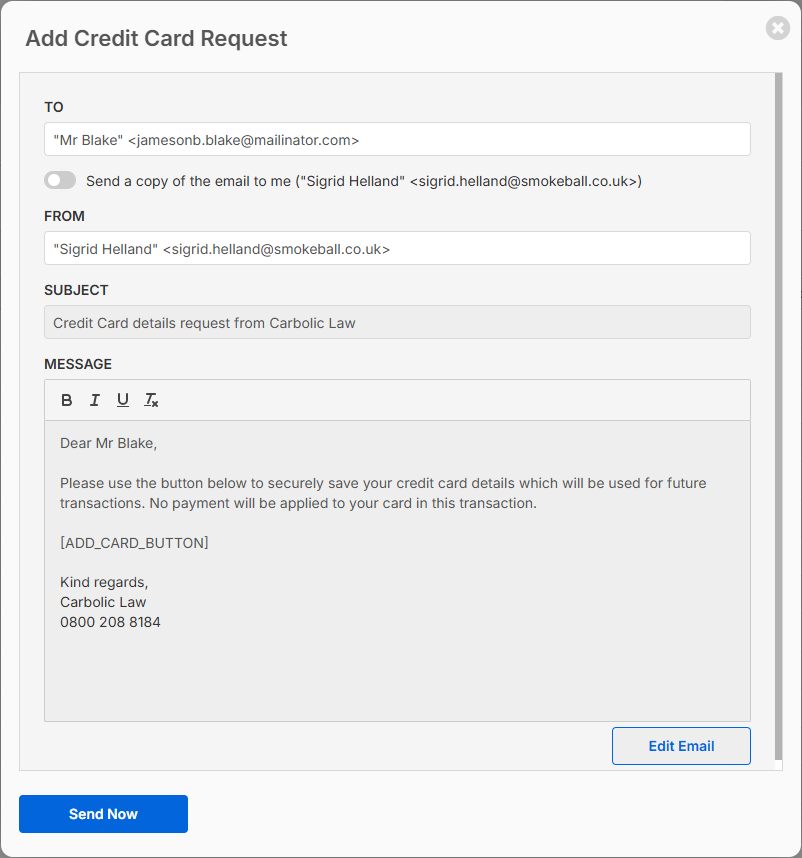The height and width of the screenshot is (858, 802).
Task: Focus the TO recipient email field
Action: click(x=397, y=139)
